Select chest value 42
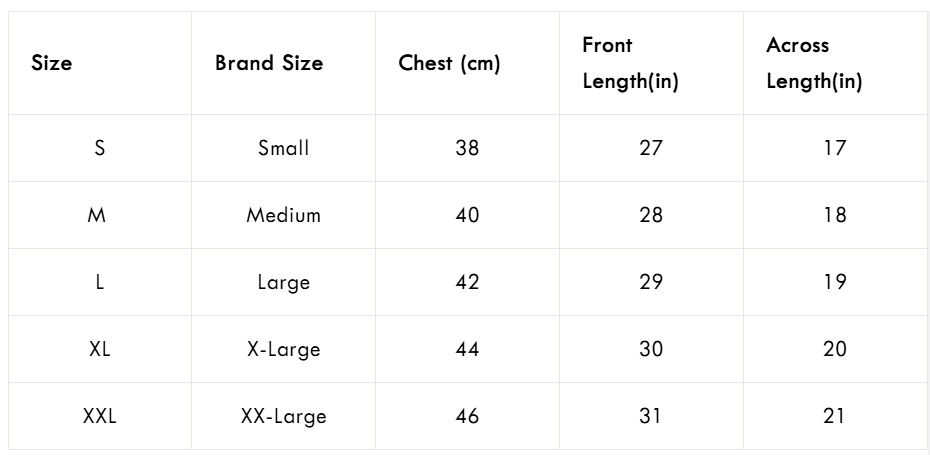This screenshot has height=455, width=930. pyautogui.click(x=467, y=282)
